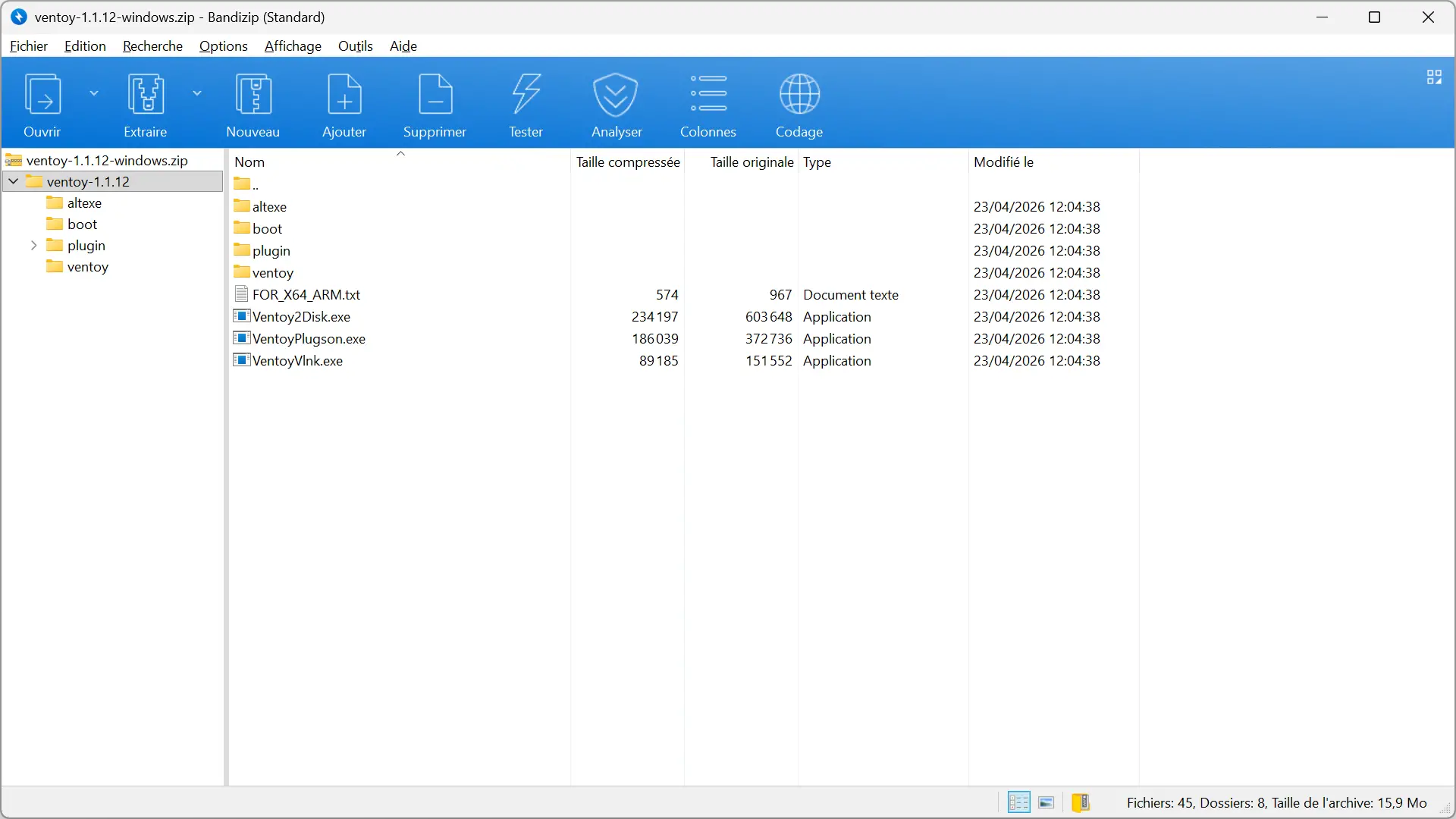Create a new archive with Nouveau
This screenshot has height=819, width=1456.
(x=253, y=105)
